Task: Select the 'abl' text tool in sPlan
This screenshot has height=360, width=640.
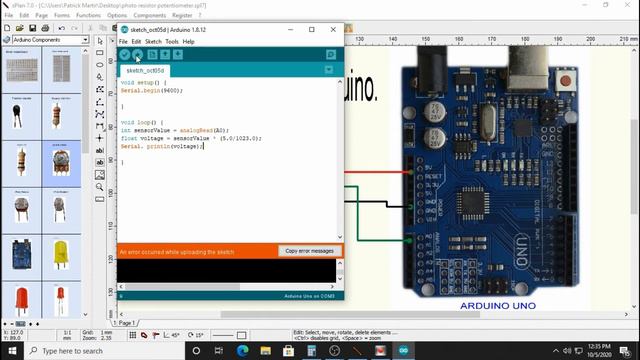Action: point(100,150)
